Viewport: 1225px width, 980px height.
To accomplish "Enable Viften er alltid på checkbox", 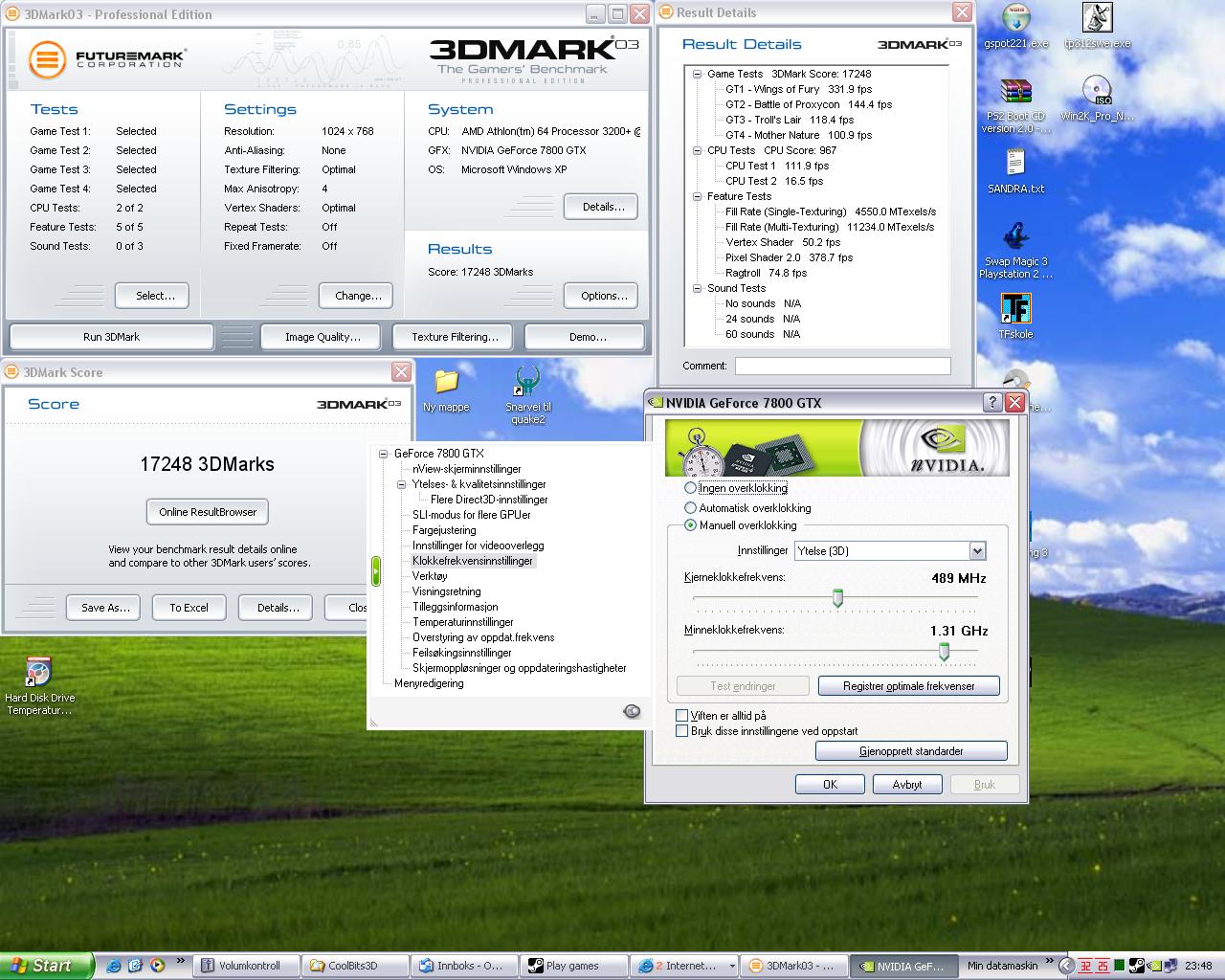I will [x=681, y=715].
